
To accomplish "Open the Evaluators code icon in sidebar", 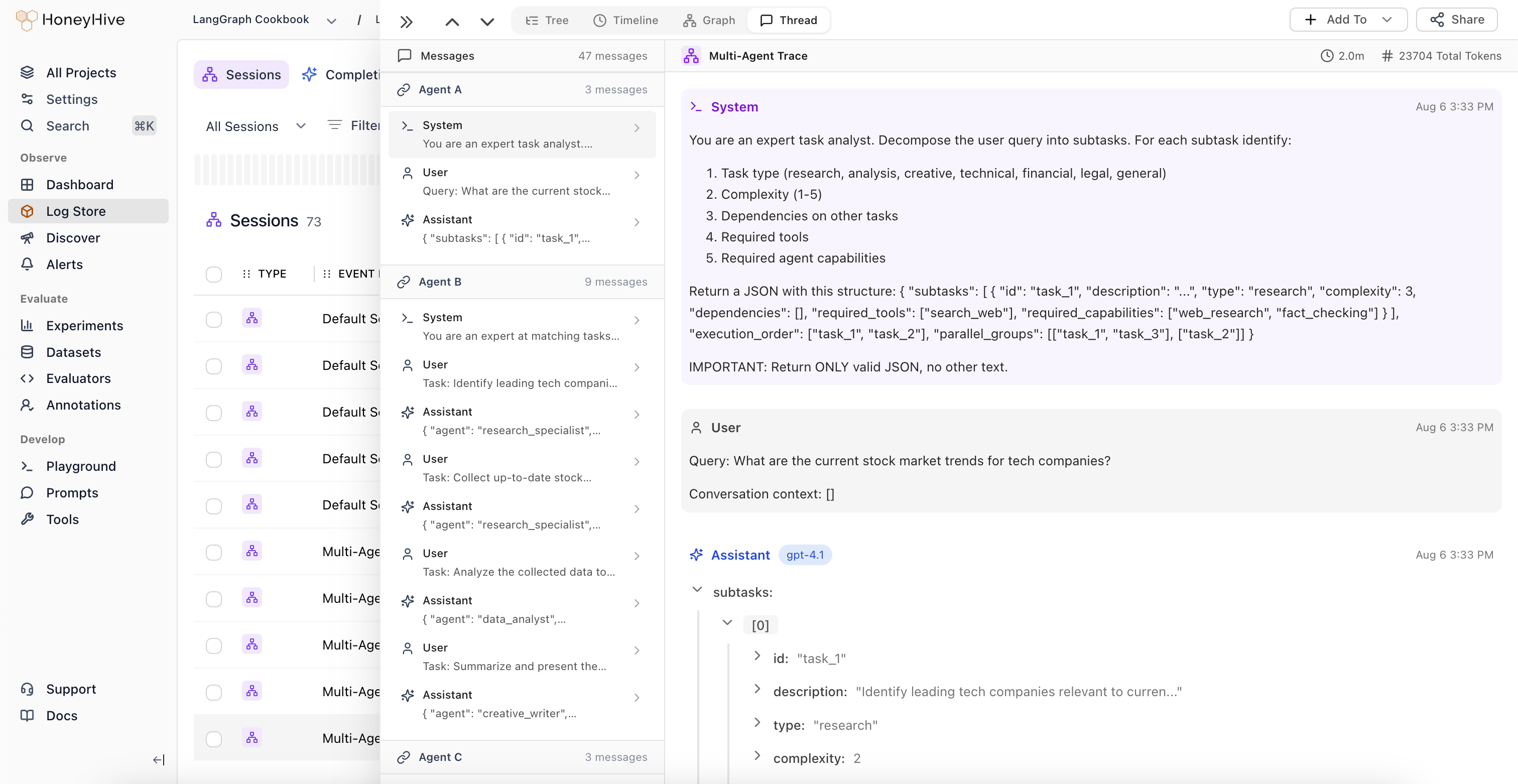I will click(27, 378).
